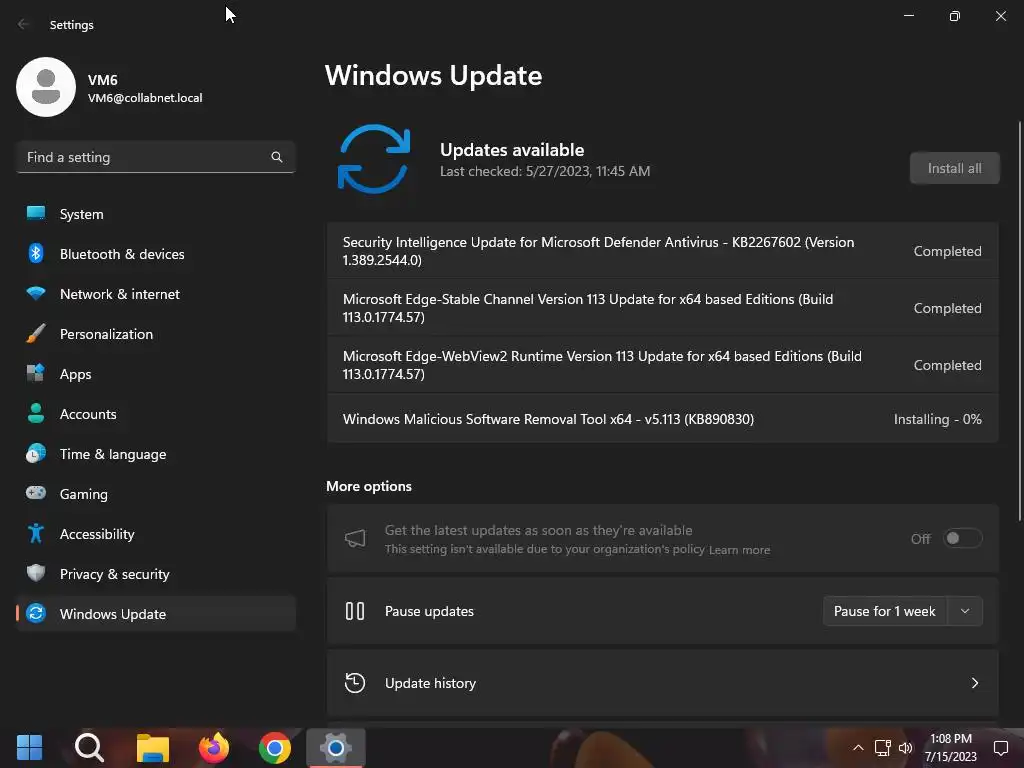The width and height of the screenshot is (1024, 768).
Task: Open the Gaming settings page
Action: coord(155,494)
